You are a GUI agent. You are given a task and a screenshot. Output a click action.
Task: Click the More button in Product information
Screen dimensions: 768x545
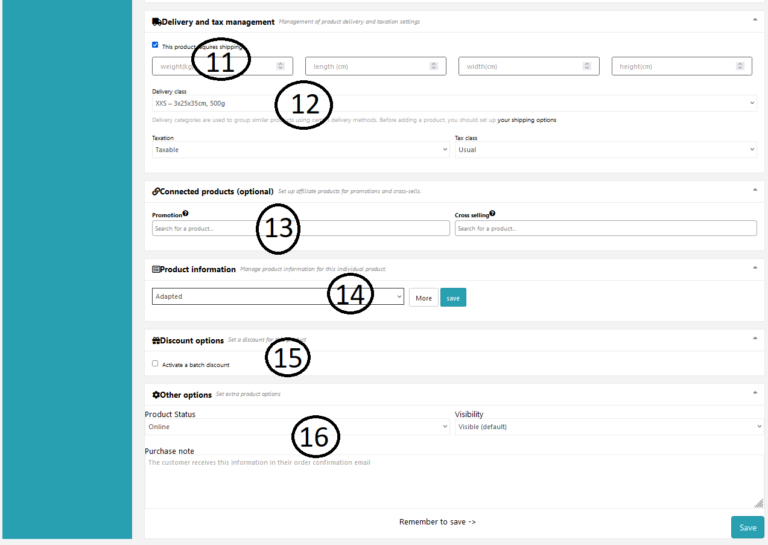(423, 297)
